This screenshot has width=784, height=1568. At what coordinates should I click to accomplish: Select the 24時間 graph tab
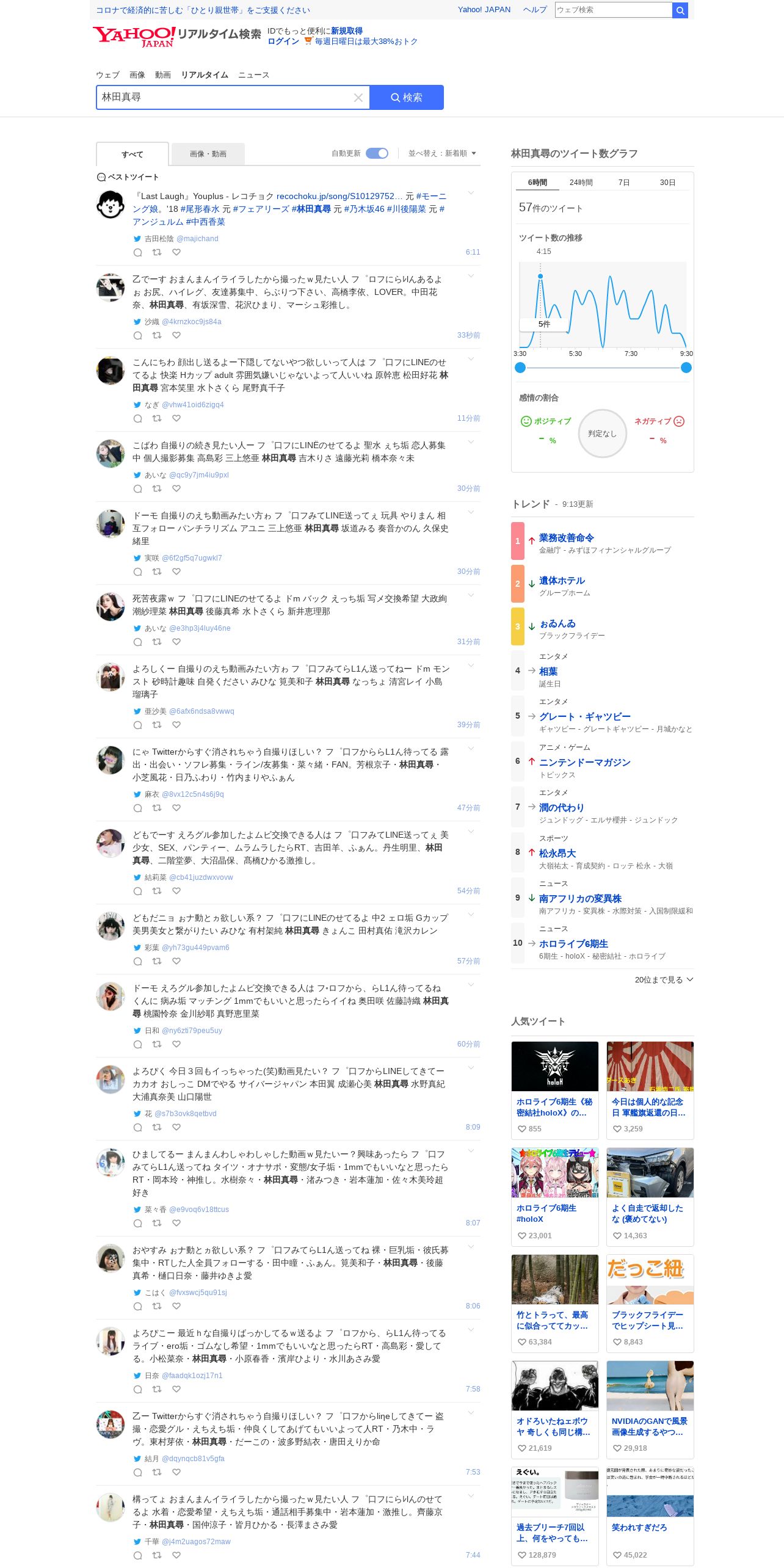[581, 183]
